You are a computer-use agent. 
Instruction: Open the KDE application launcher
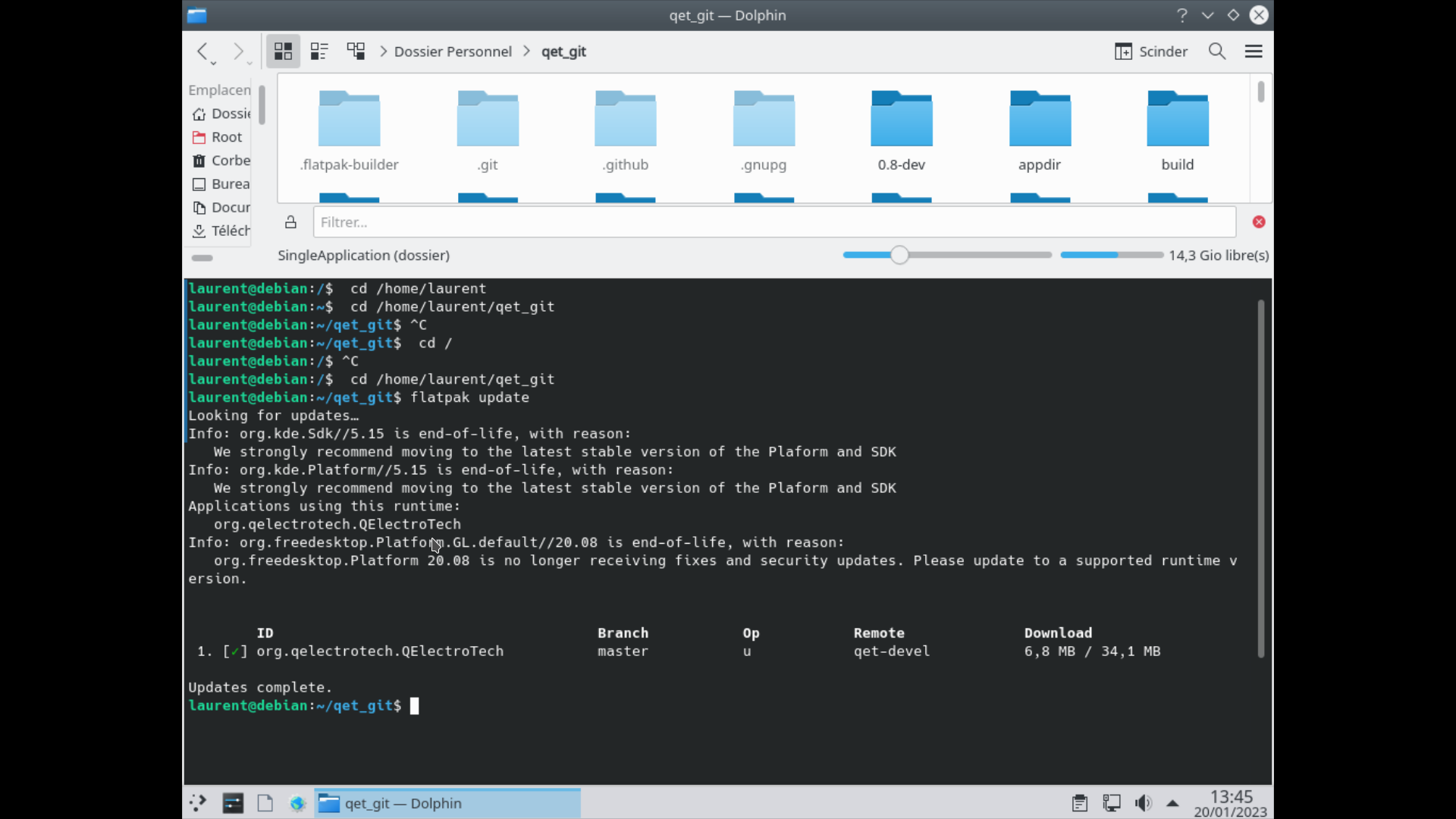198,803
